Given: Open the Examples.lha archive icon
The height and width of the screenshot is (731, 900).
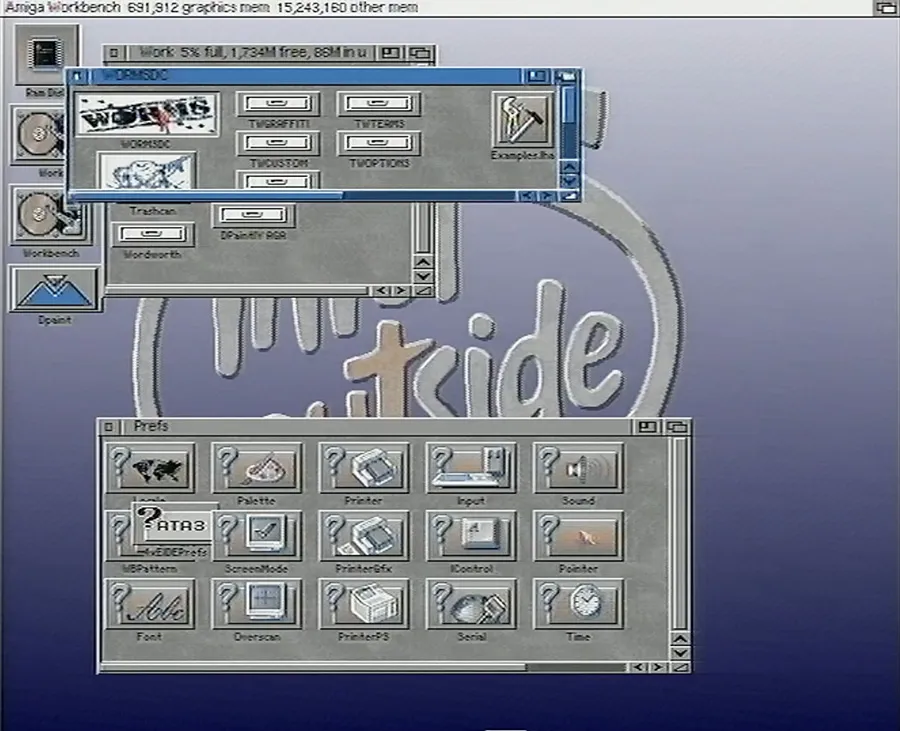Looking at the screenshot, I should pos(523,119).
